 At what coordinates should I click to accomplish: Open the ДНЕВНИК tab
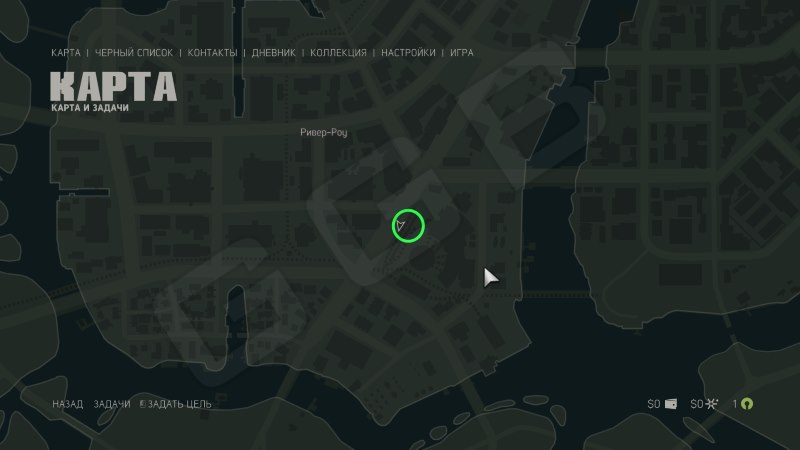click(x=273, y=53)
